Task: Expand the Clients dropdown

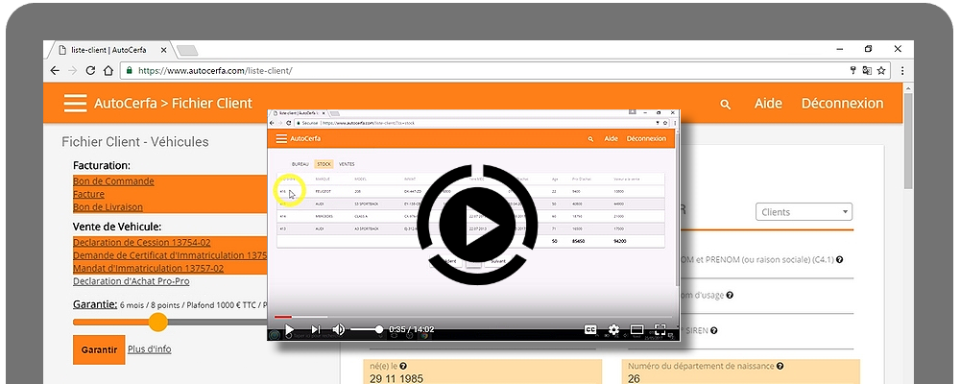Action: (x=804, y=213)
